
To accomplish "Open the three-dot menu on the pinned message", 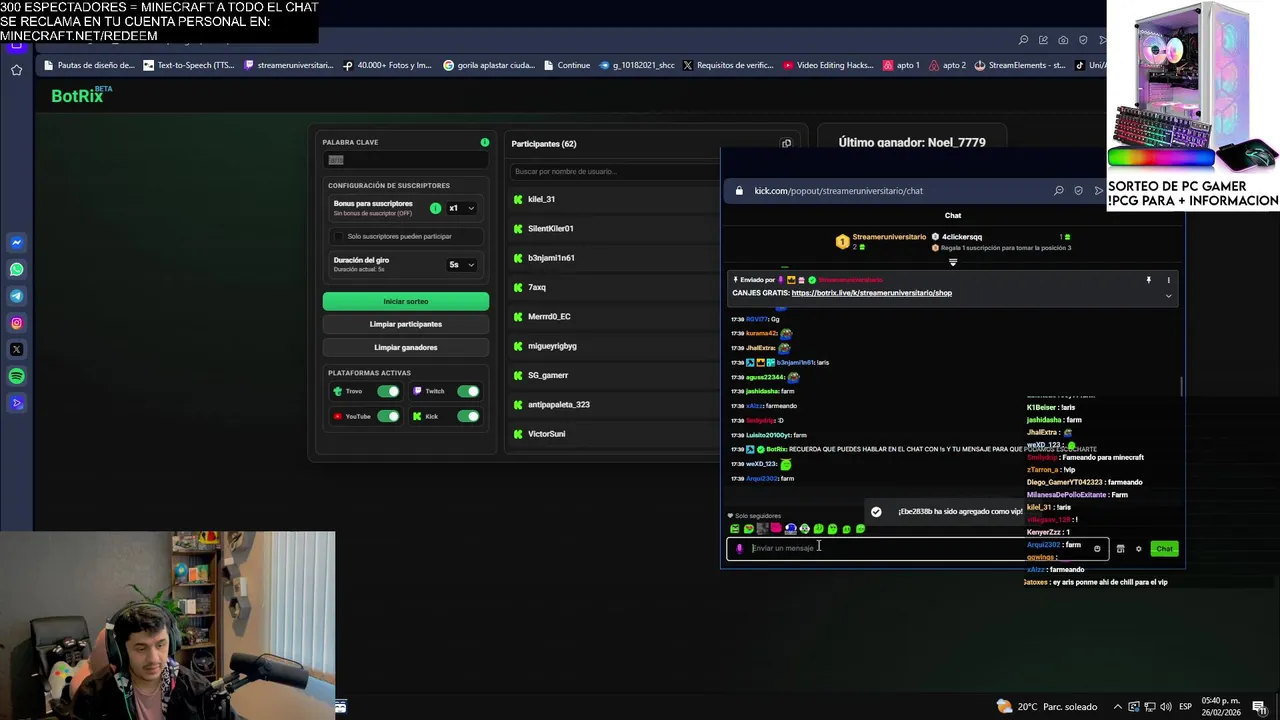I will (x=1168, y=280).
